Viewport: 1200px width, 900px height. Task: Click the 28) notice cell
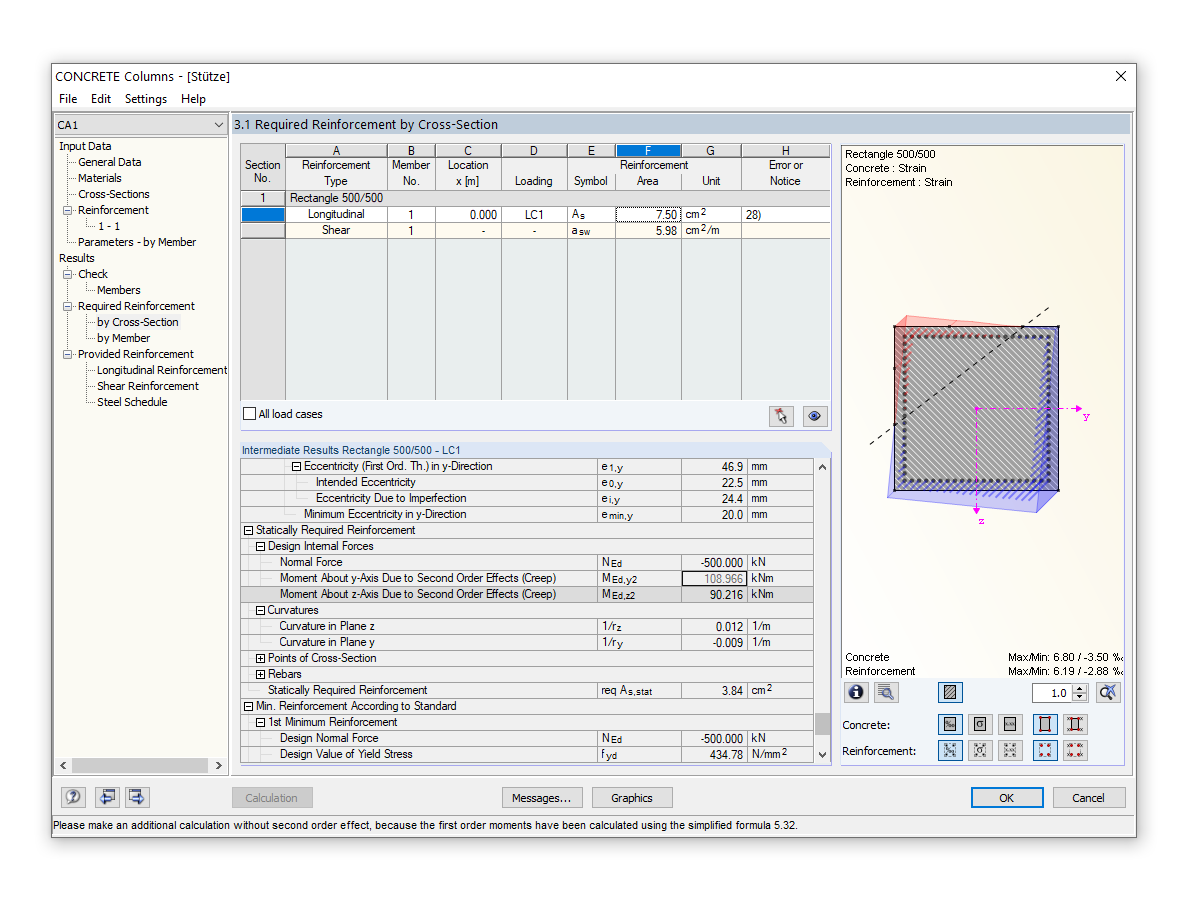click(785, 214)
